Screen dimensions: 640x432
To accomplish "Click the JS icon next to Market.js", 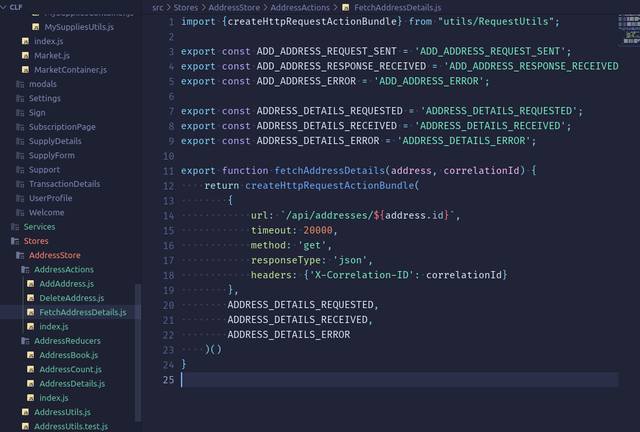I will (25, 56).
